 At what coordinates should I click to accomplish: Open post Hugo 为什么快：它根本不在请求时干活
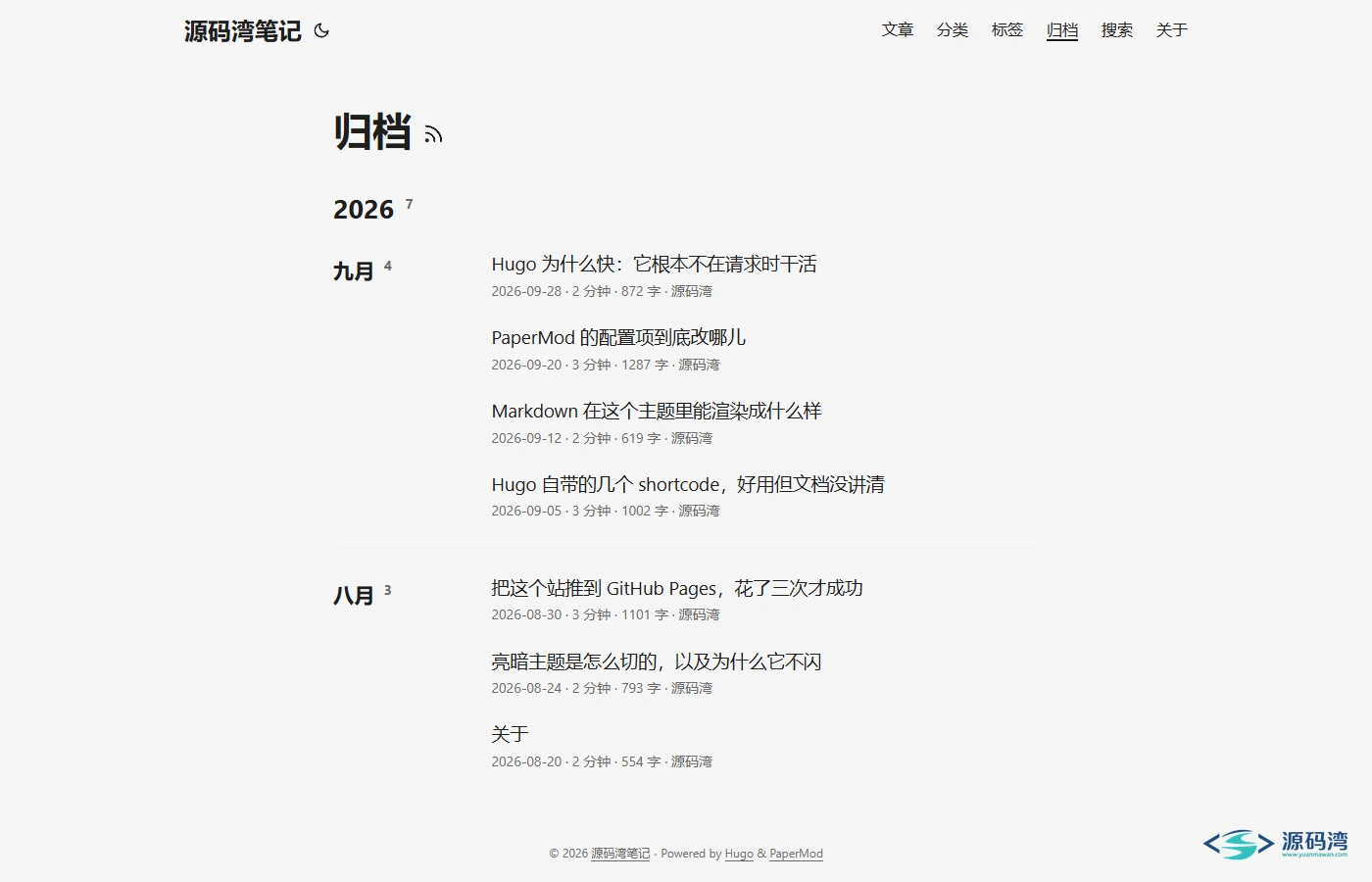[654, 264]
